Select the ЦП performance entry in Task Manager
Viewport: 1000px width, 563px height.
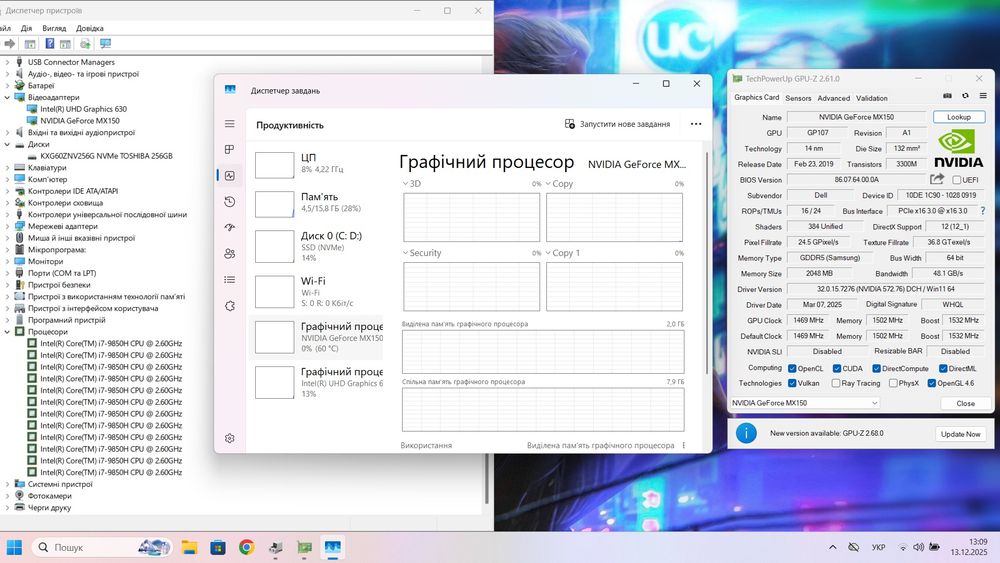point(318,163)
